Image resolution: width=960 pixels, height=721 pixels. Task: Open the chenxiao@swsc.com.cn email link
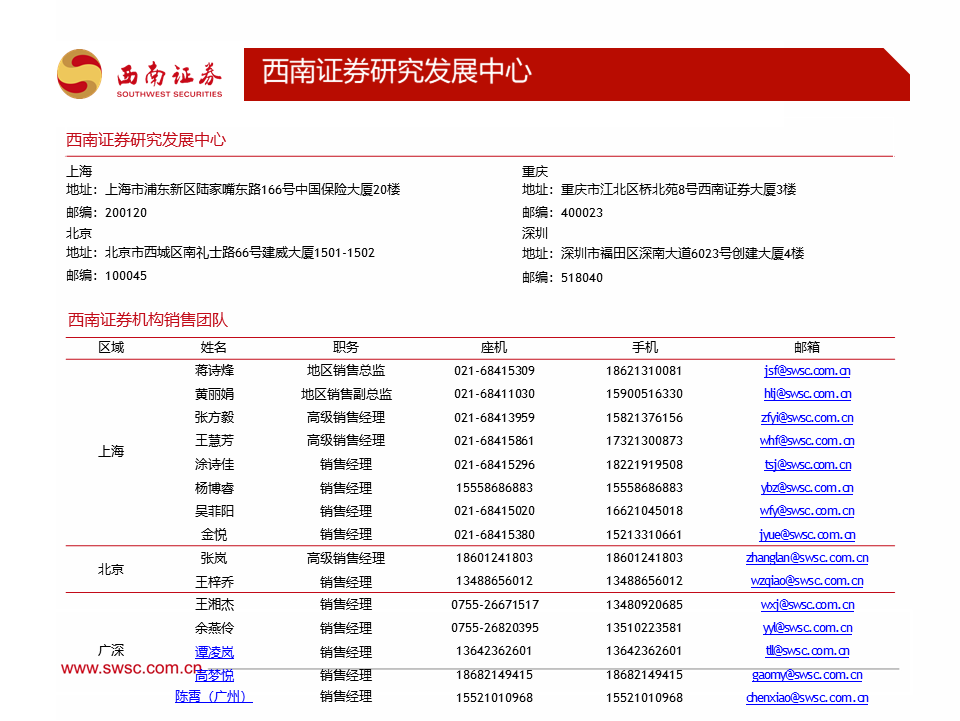[807, 698]
